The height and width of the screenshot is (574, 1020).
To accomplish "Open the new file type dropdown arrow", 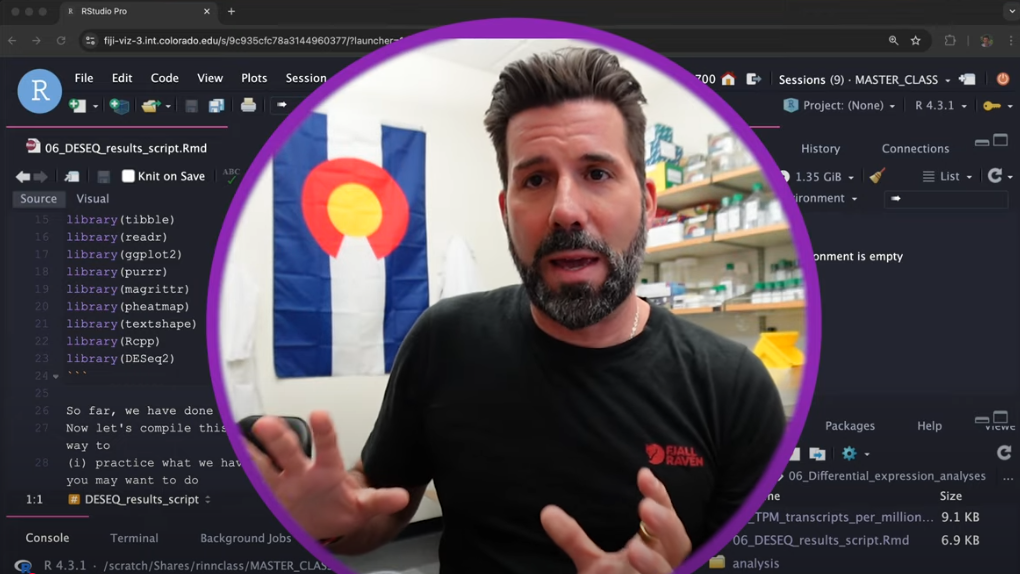I will pyautogui.click(x=95, y=106).
